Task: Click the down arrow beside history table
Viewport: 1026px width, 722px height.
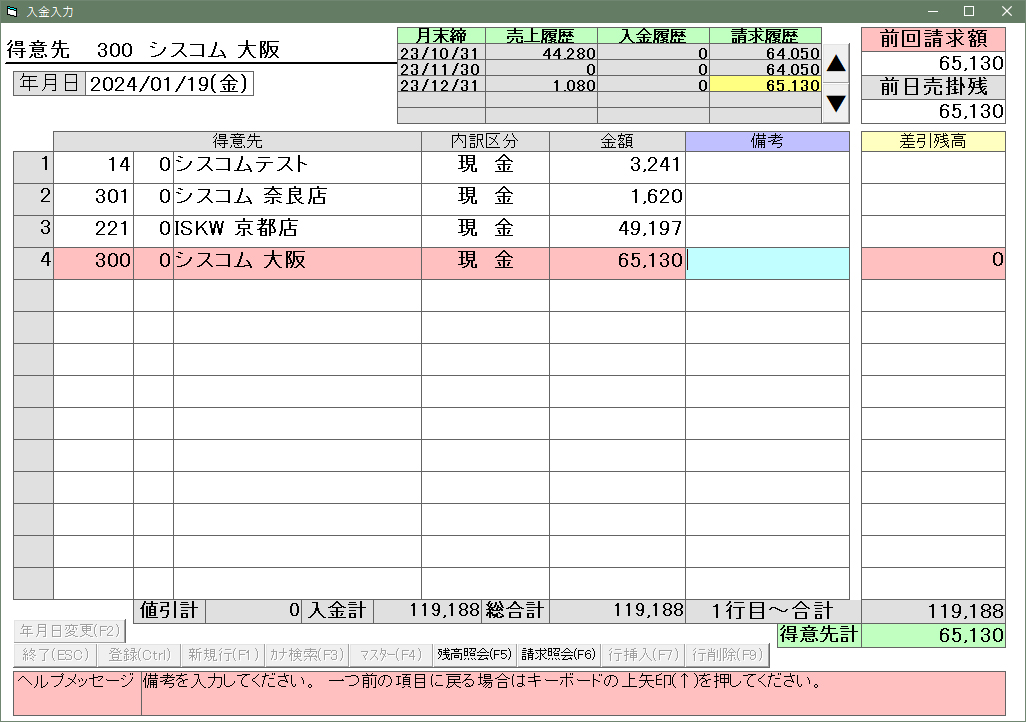Action: [836, 103]
